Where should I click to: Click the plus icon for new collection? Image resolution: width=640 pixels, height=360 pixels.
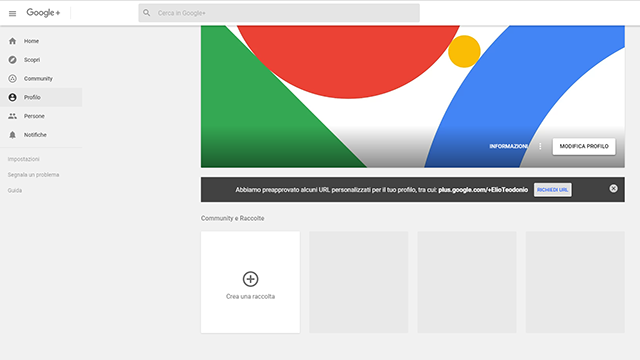(x=250, y=279)
